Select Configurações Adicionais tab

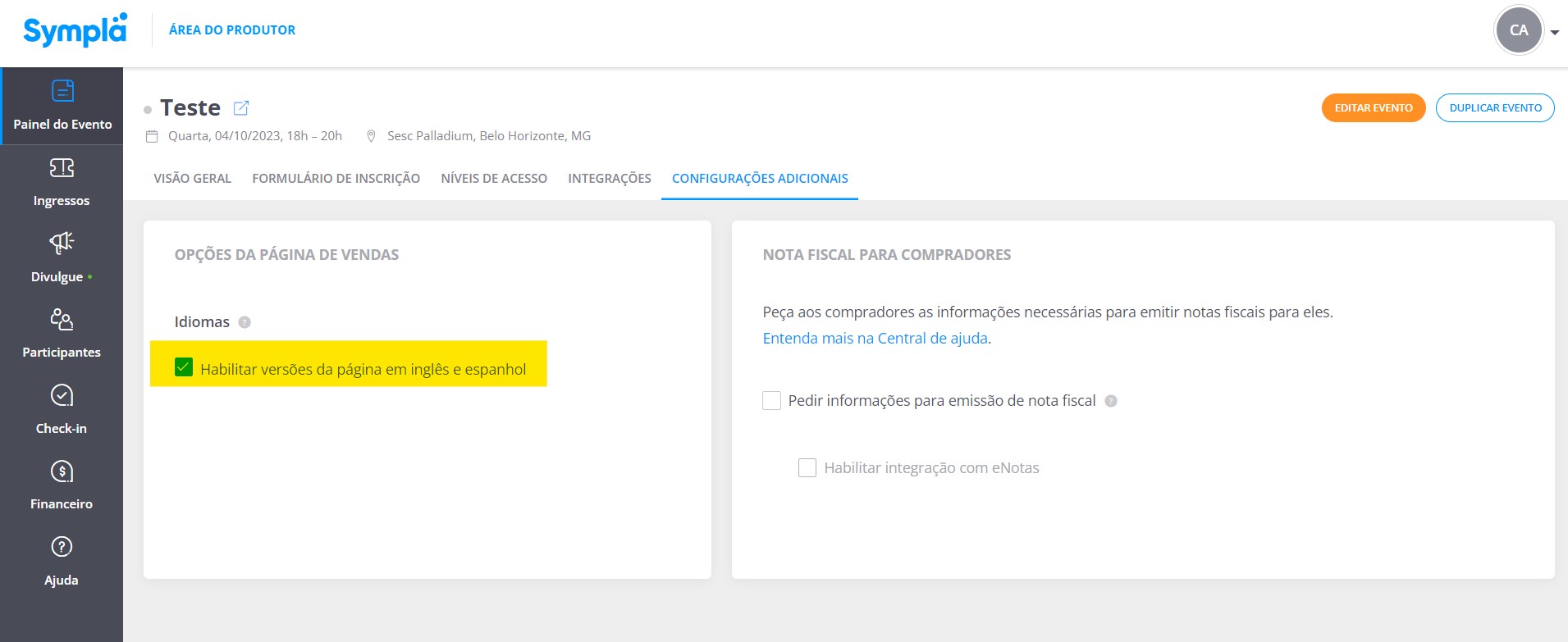[760, 179]
